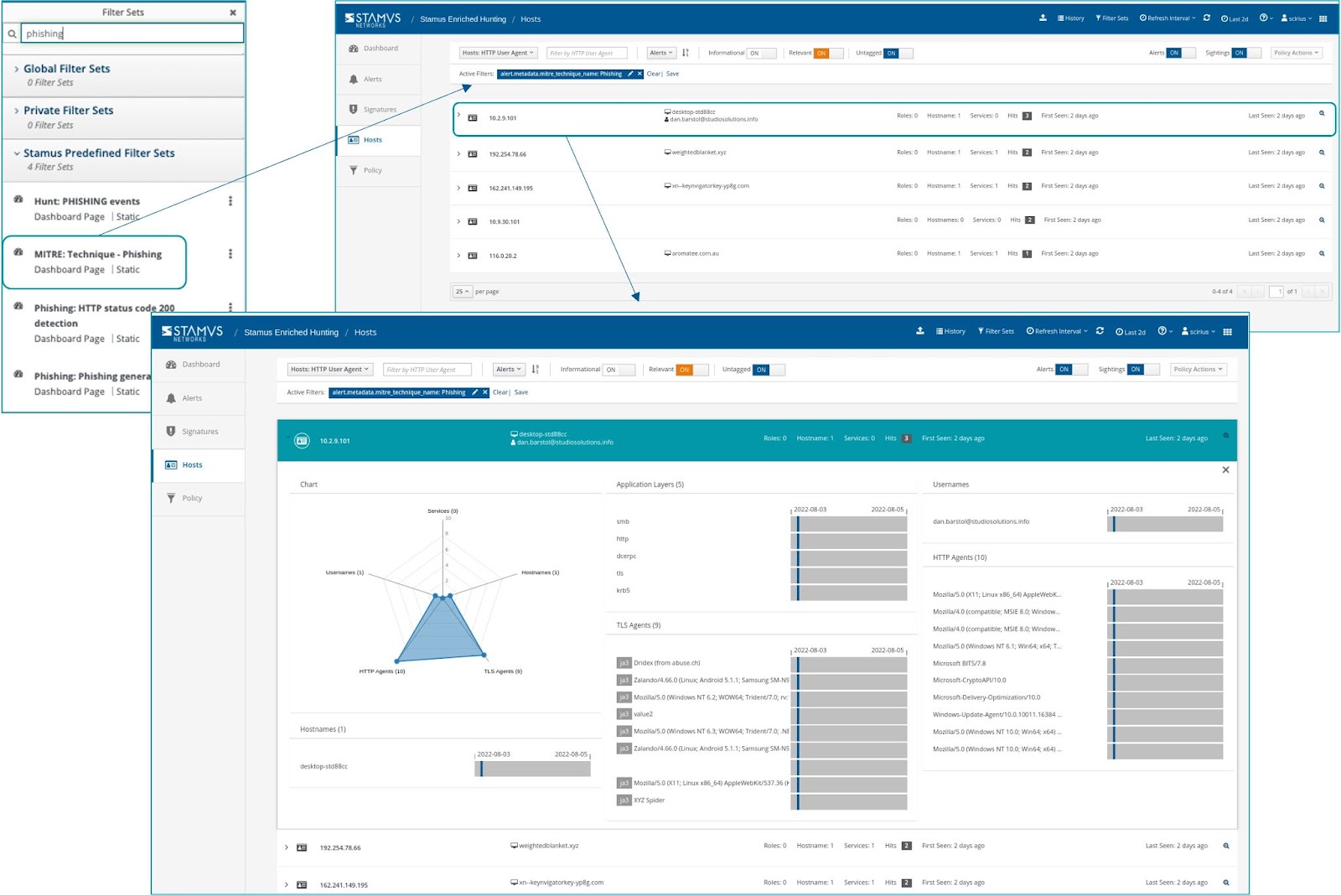Toggle Informational switch in lower window

tap(619, 370)
